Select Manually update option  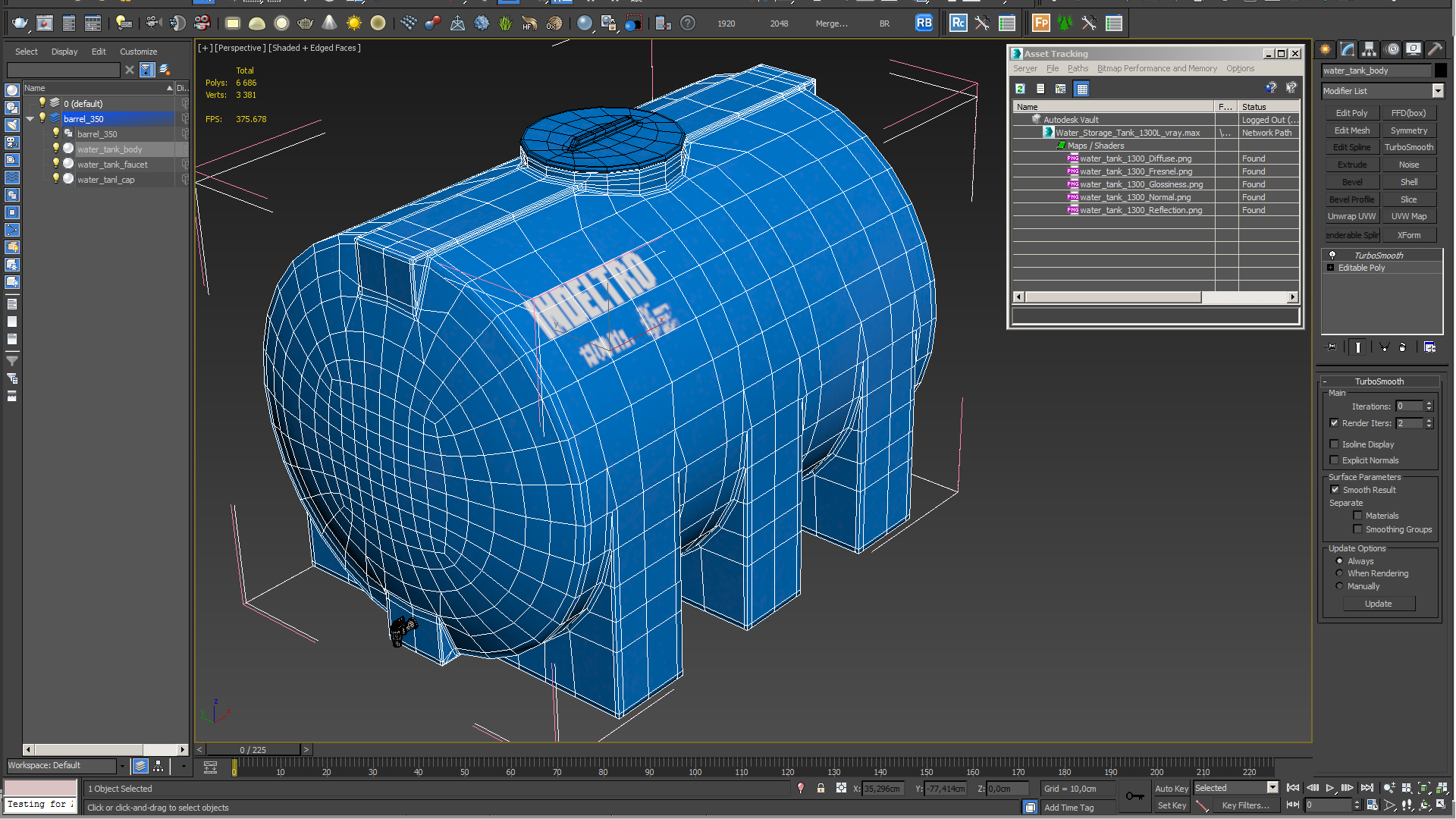(x=1339, y=586)
